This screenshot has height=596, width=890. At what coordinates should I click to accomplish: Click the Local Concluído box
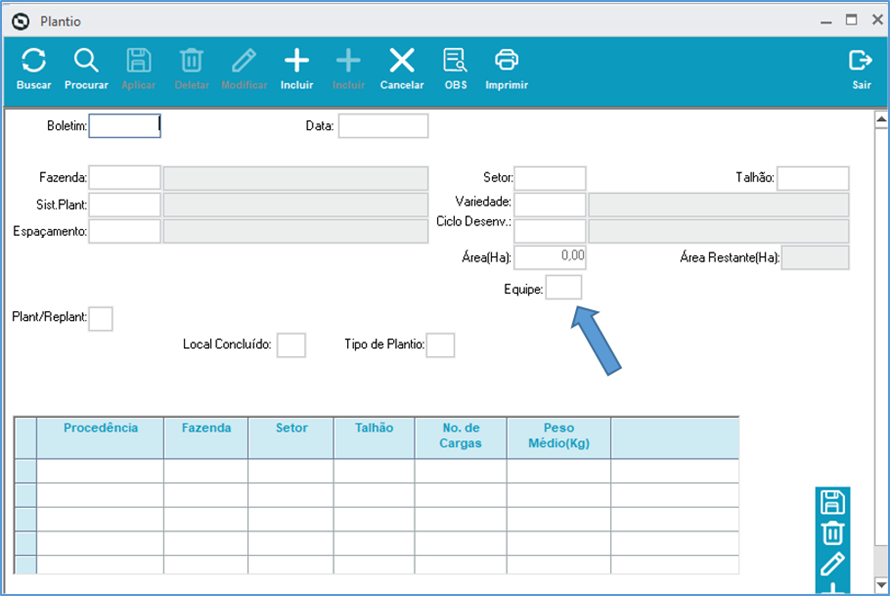291,345
